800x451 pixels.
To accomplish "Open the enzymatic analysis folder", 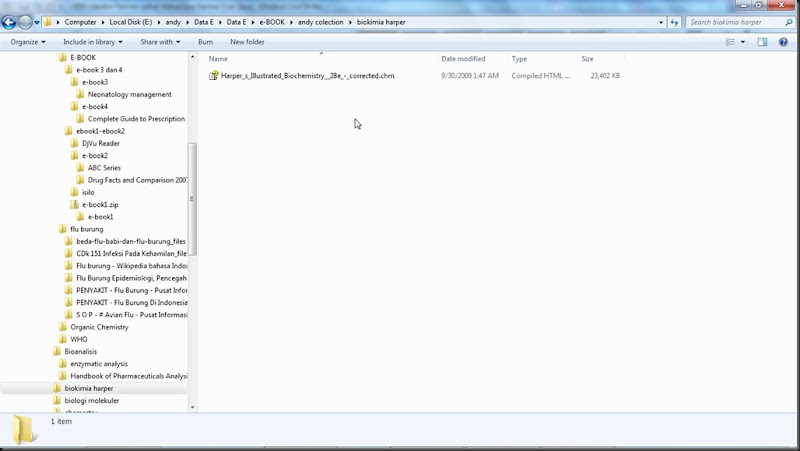I will [99, 364].
